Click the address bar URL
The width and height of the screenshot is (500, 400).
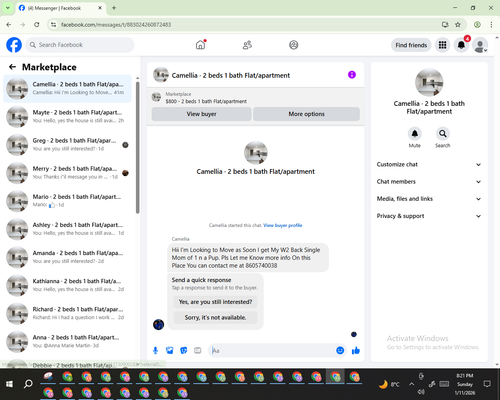[x=116, y=25]
